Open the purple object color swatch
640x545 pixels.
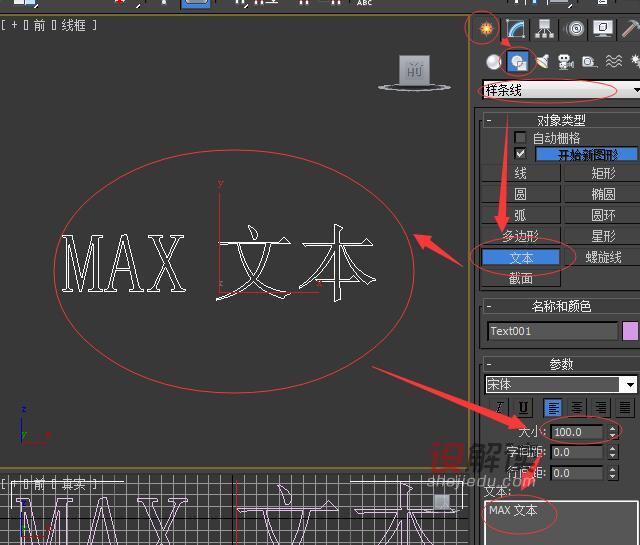click(630, 331)
